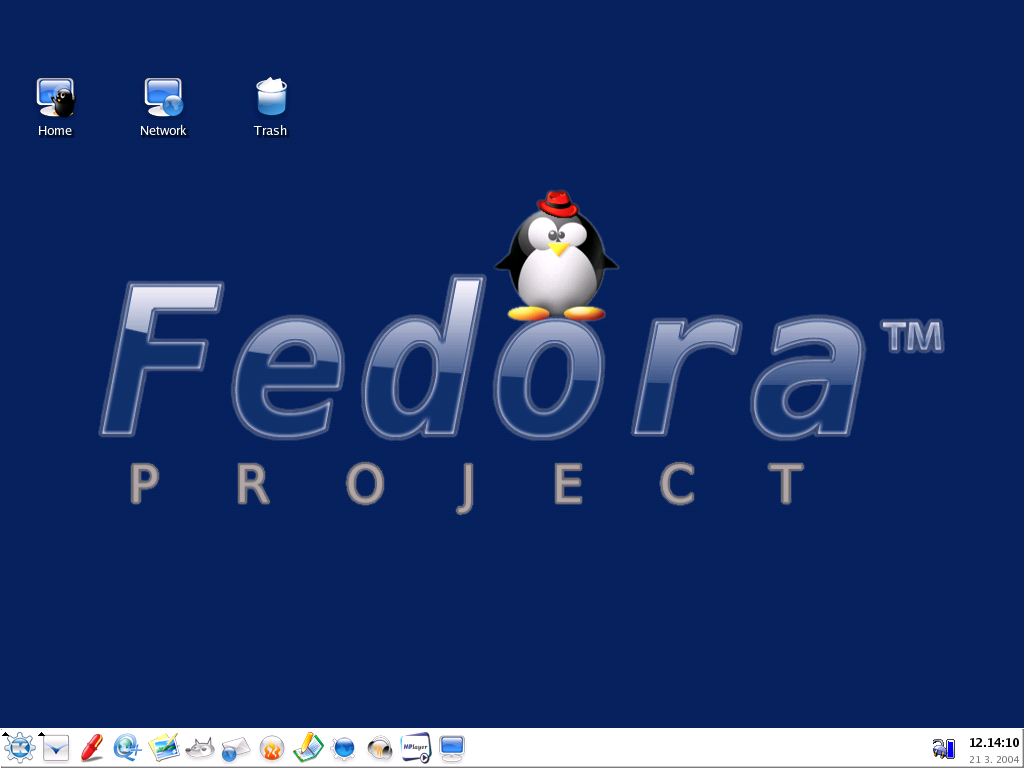Click the show desktop panel button
This screenshot has width=1024, height=768.
(56, 748)
